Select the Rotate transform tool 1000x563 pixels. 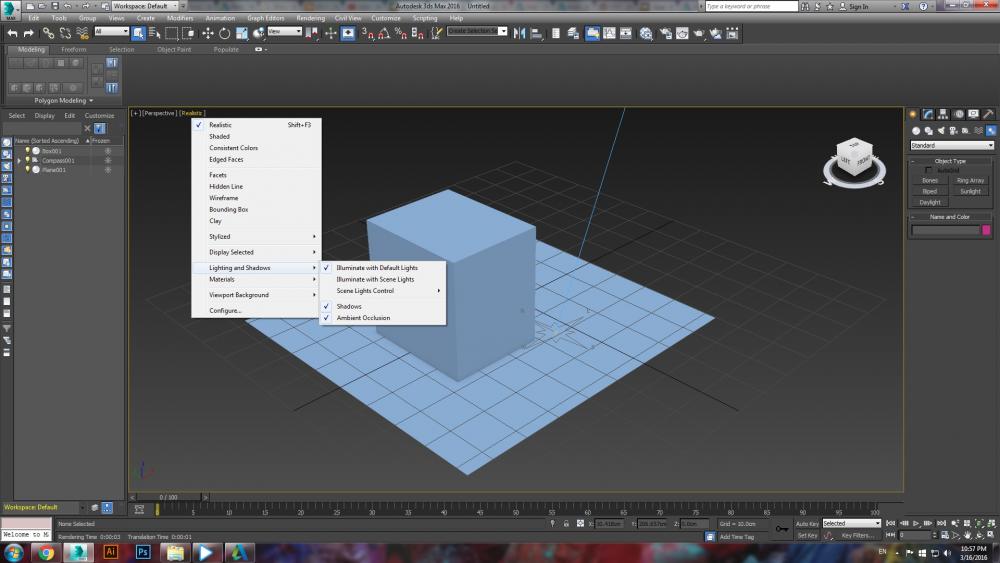click(224, 33)
